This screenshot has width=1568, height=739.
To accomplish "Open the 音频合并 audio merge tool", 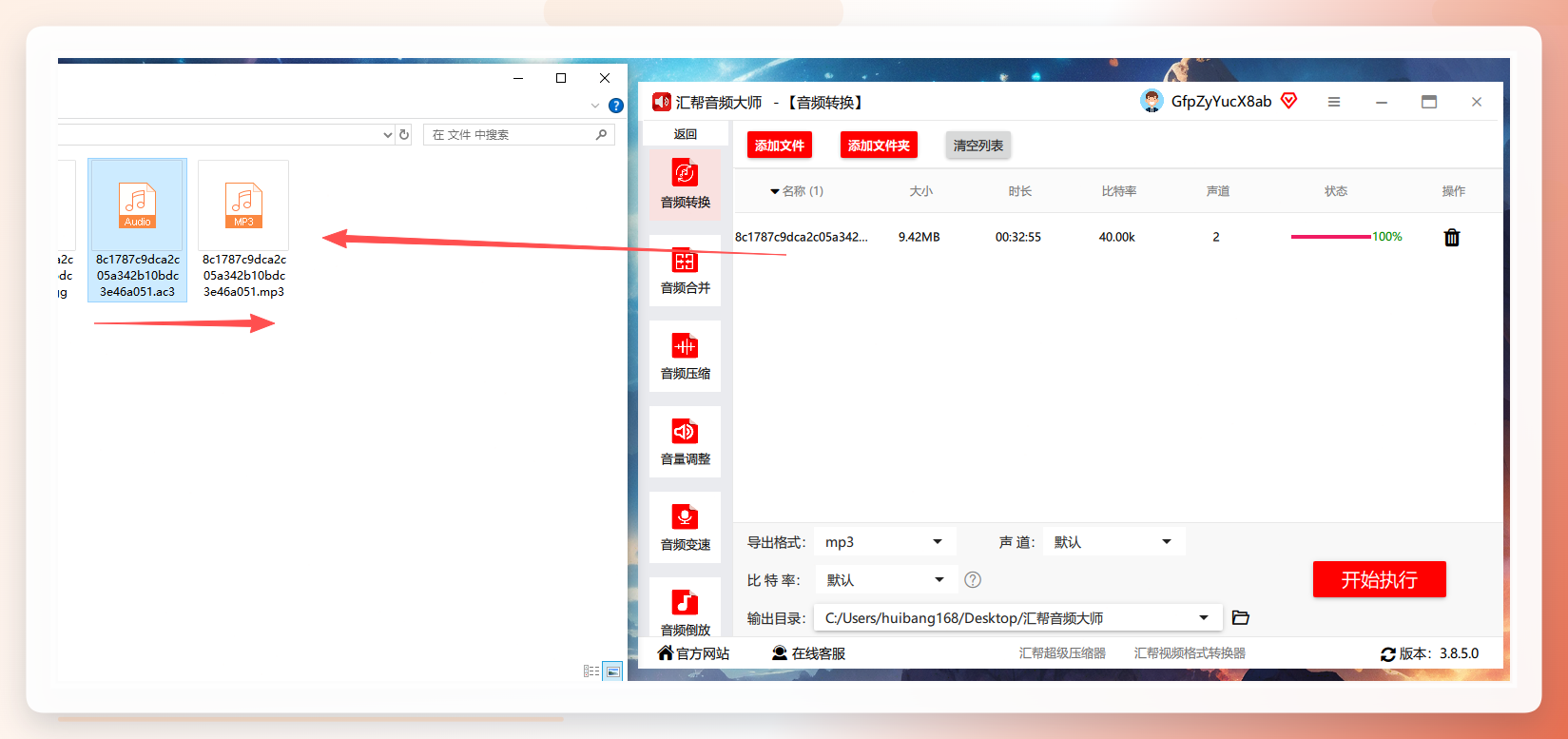I will pos(685,270).
